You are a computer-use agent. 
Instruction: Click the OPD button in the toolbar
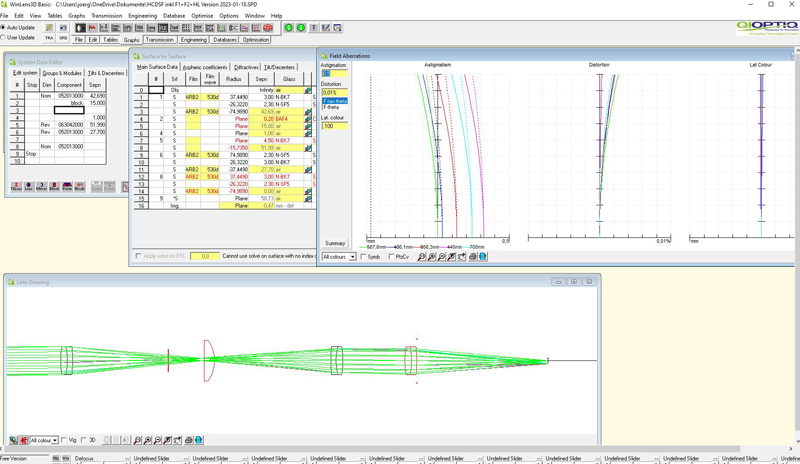click(x=63, y=38)
